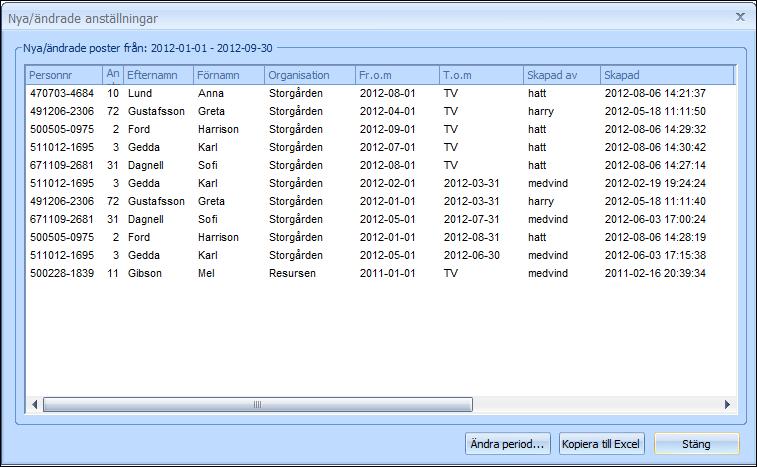Sort by Skapad av column header
757x467 pixels.
tap(561, 75)
